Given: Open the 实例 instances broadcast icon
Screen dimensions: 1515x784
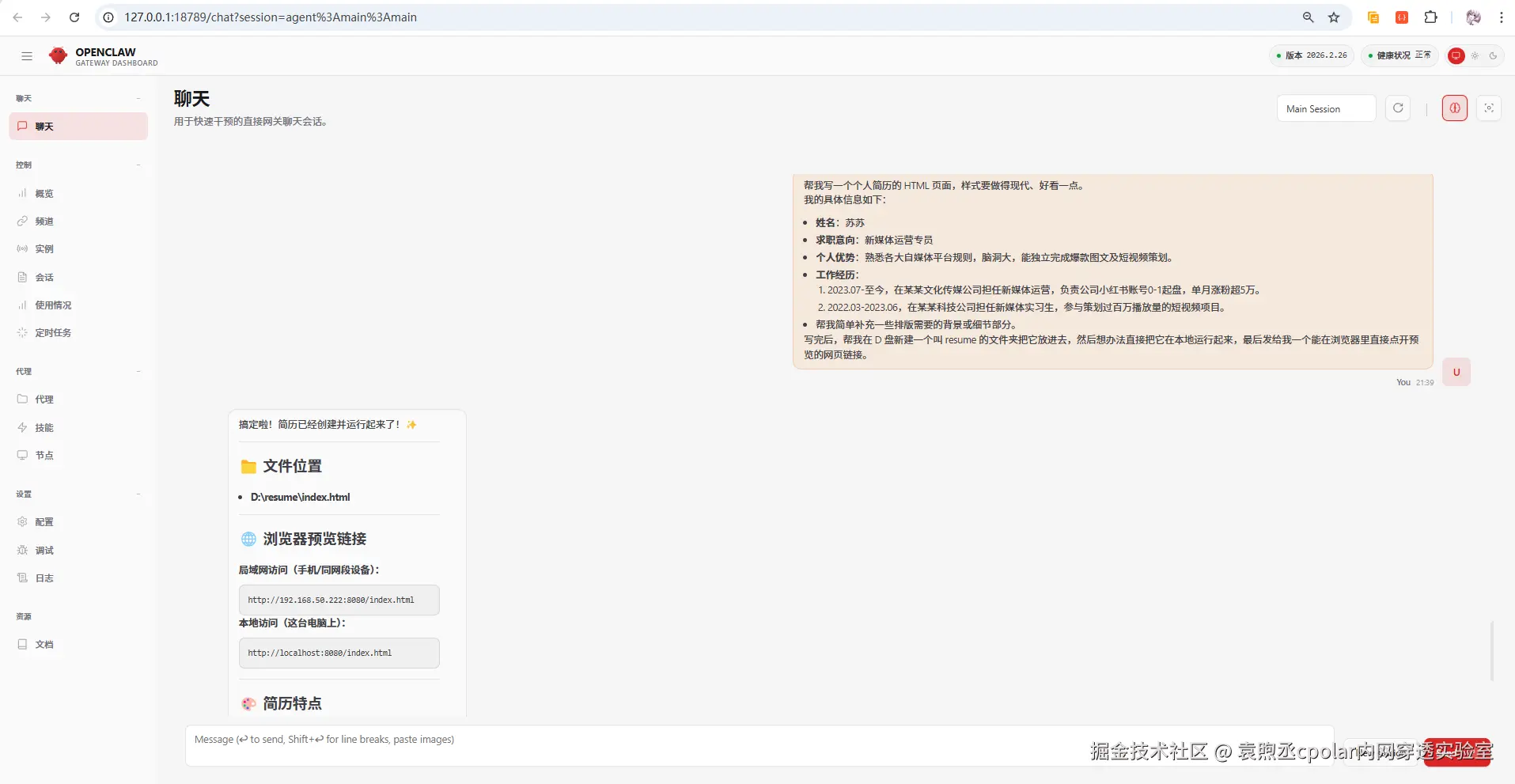Looking at the screenshot, I should [22, 248].
